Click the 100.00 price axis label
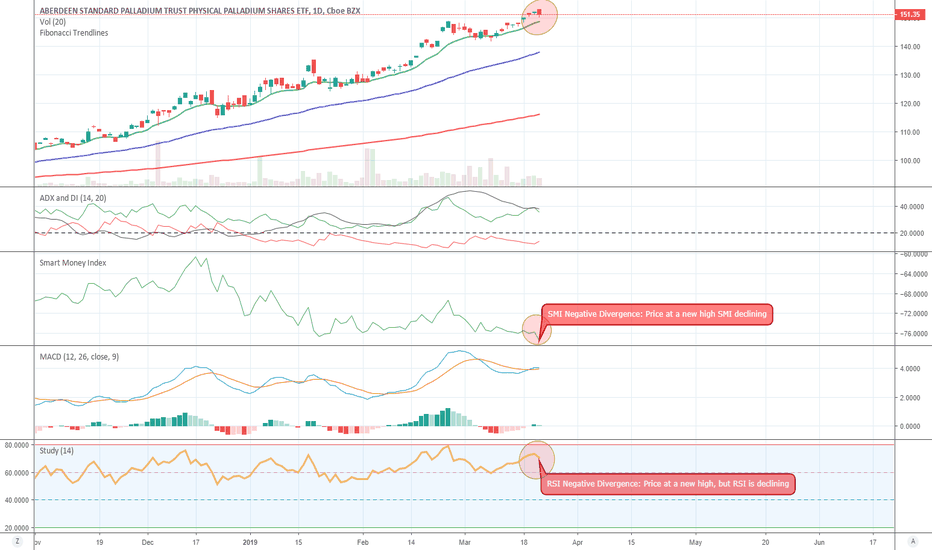The height and width of the screenshot is (550, 932). pos(910,161)
